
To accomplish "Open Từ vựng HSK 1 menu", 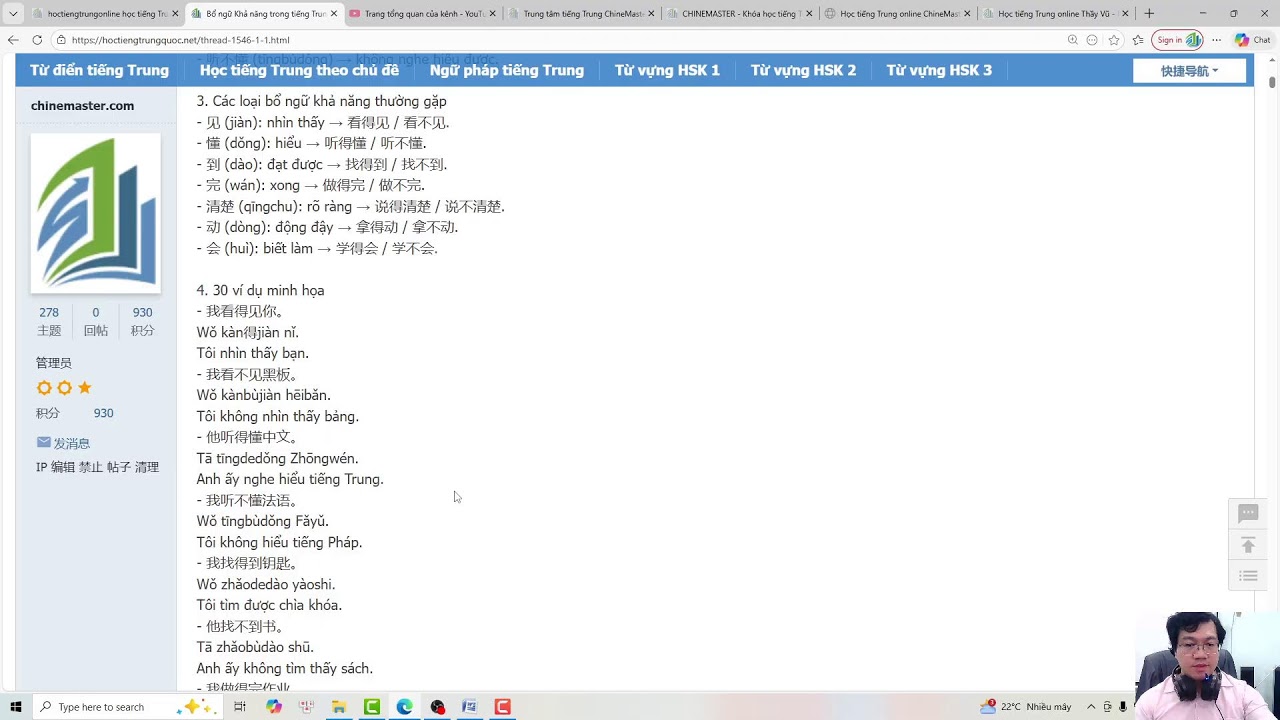I will [x=667, y=70].
